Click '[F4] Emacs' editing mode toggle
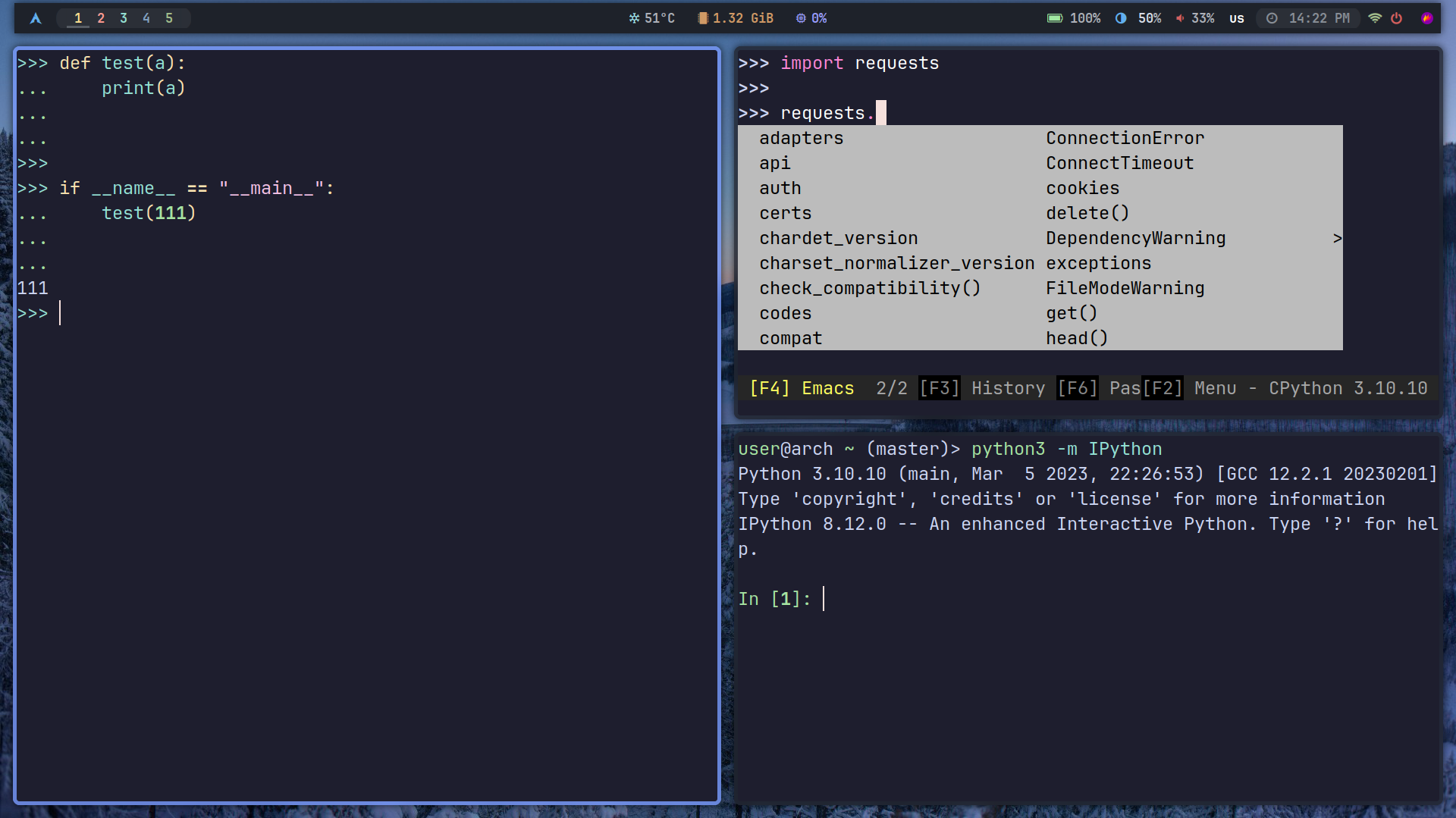This screenshot has height=818, width=1456. [802, 388]
